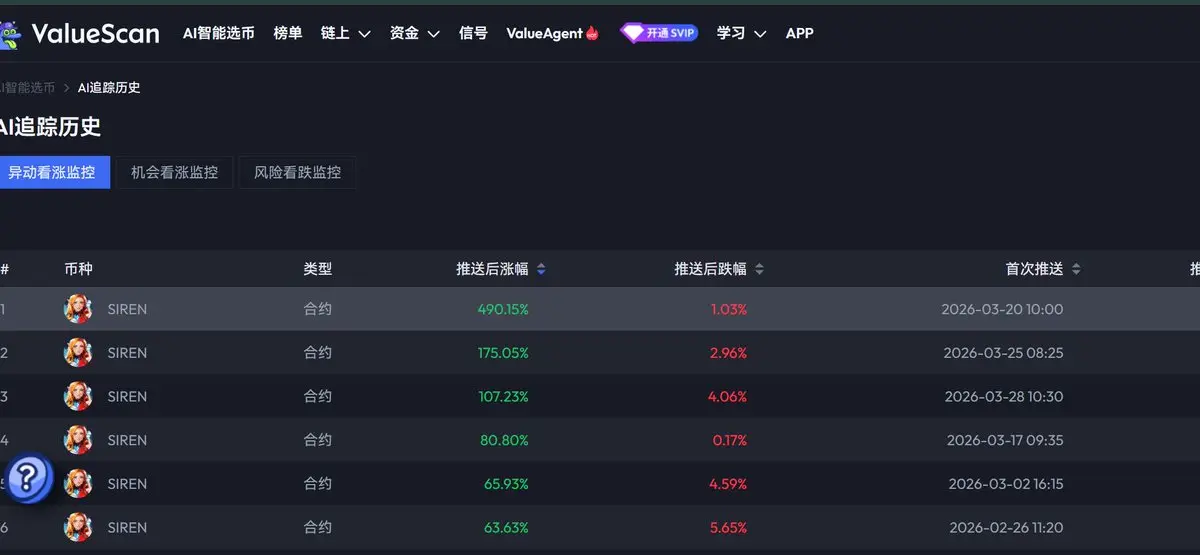Click the SIREN avatar in the 107.23% row
This screenshot has height=555, width=1200.
click(78, 396)
